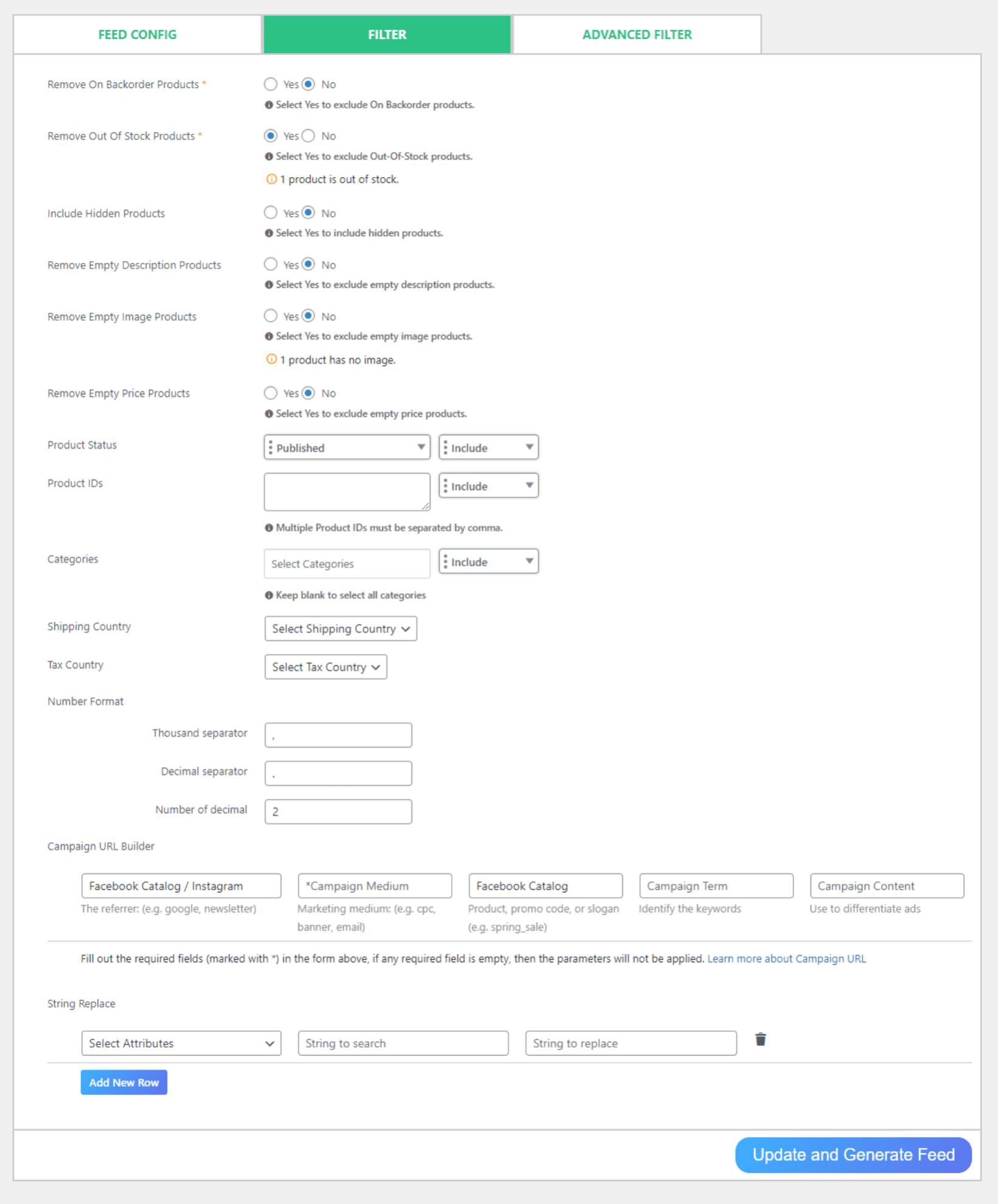Switch to the ADVANCED FILTER tab

click(x=637, y=34)
